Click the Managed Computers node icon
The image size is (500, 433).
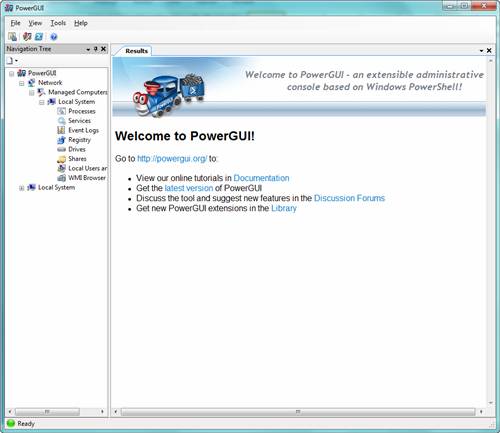point(41,92)
